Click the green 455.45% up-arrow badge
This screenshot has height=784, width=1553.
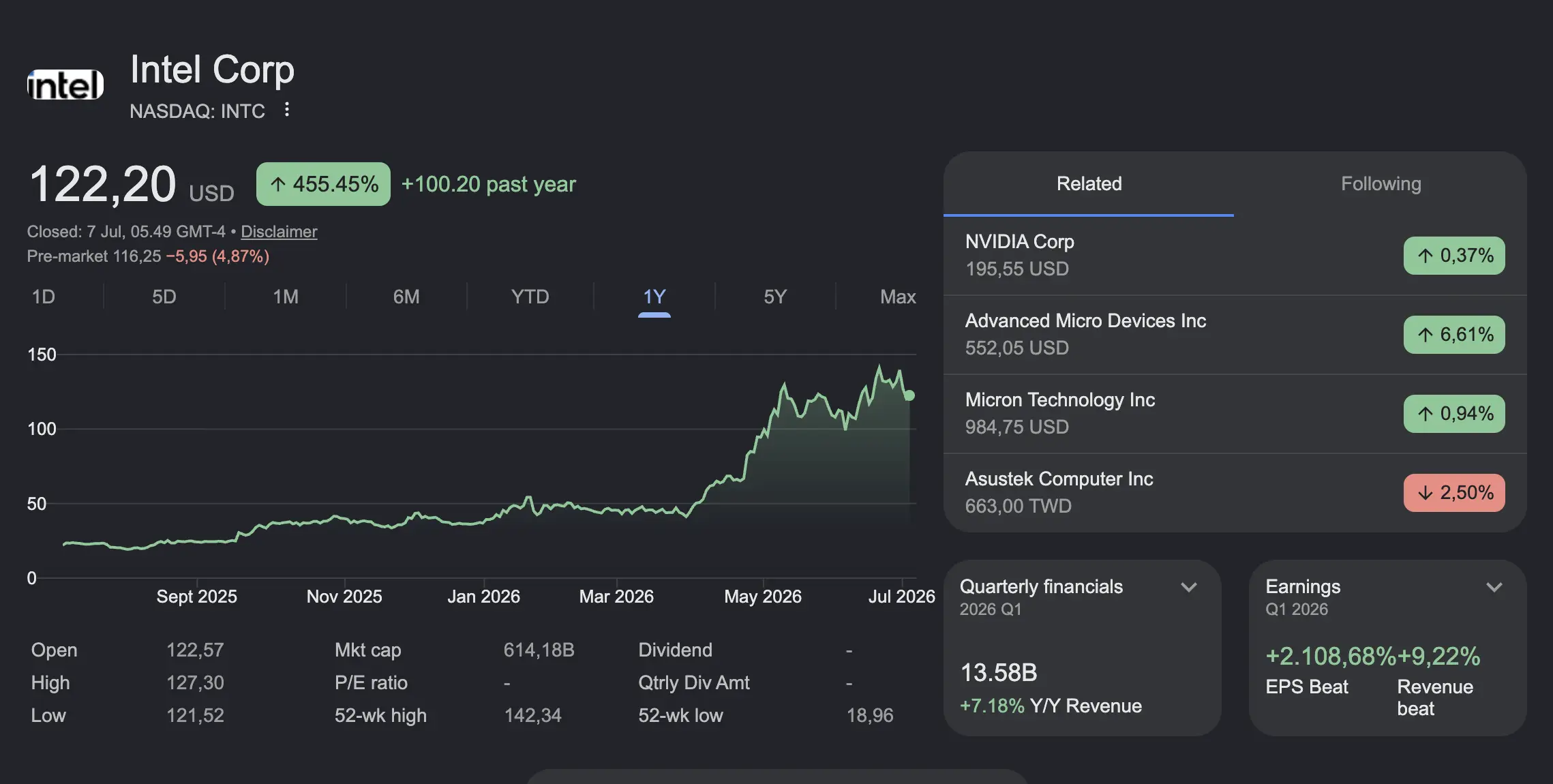pos(323,184)
